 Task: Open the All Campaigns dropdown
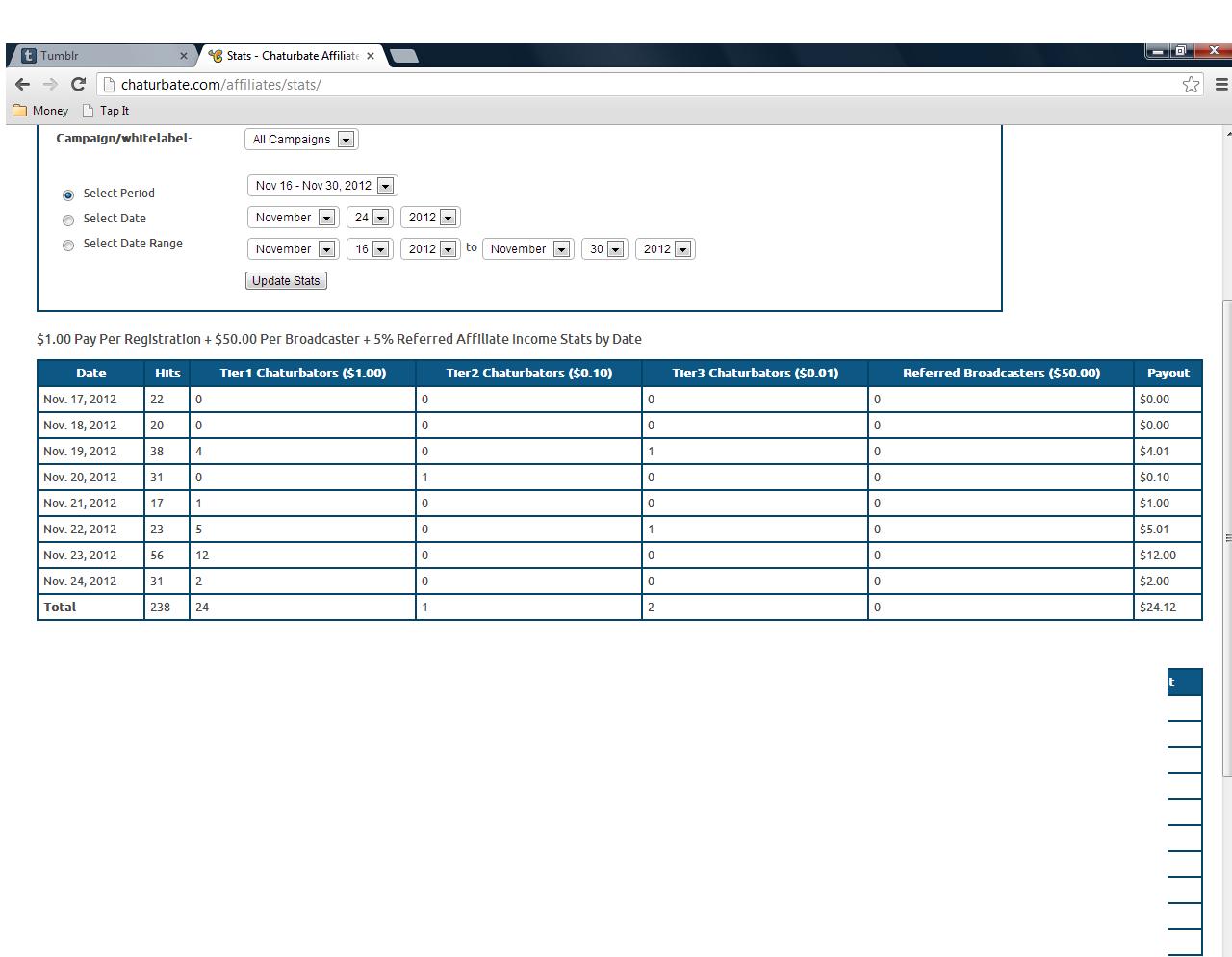(x=301, y=140)
